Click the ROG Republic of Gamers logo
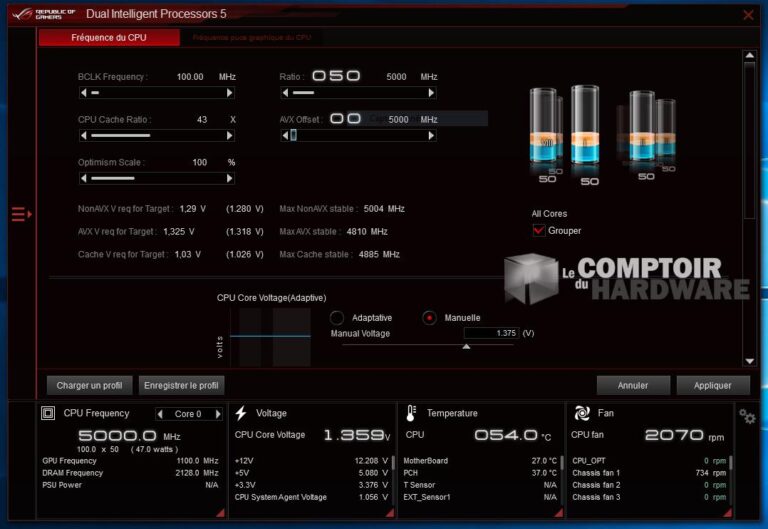This screenshot has height=529, width=768. coord(44,14)
